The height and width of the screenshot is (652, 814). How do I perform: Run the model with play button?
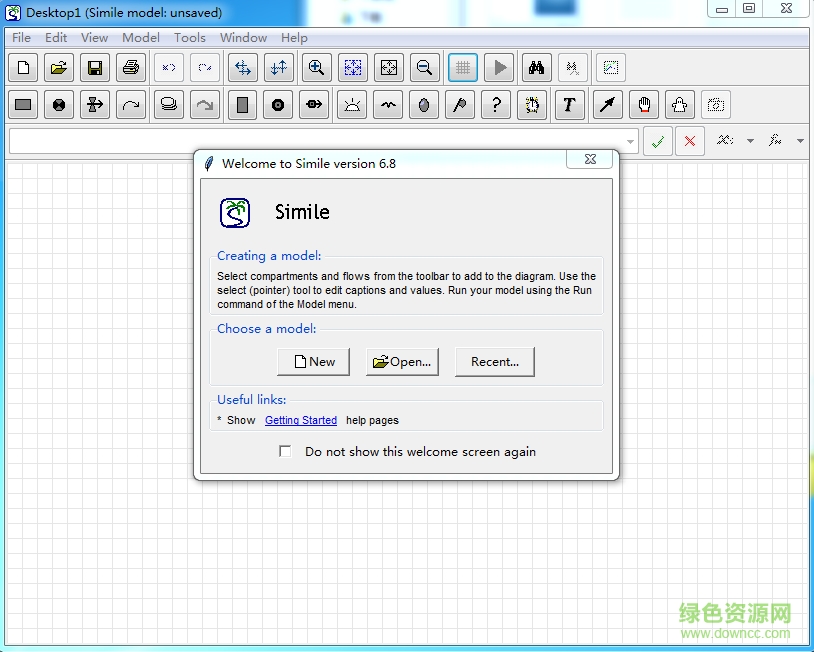(500, 68)
